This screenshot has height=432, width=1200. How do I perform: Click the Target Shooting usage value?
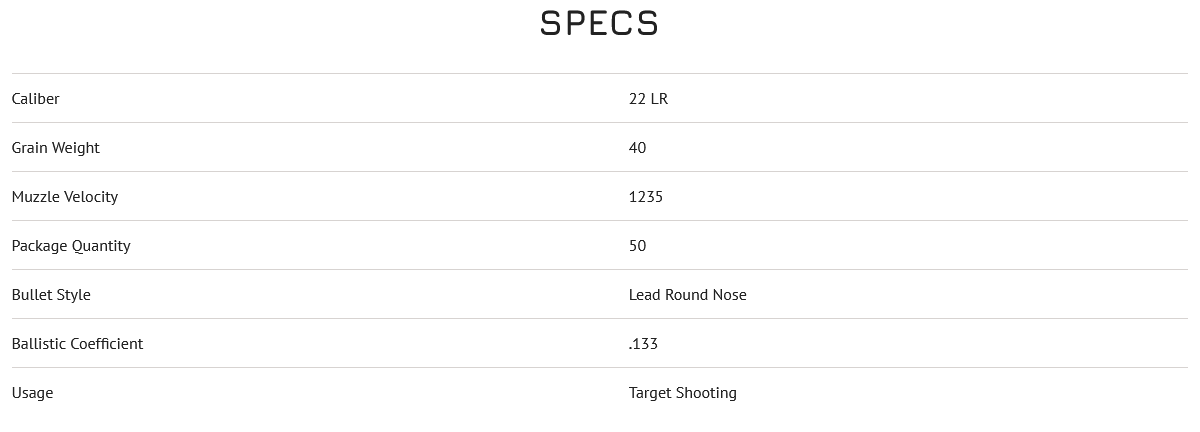(x=683, y=393)
